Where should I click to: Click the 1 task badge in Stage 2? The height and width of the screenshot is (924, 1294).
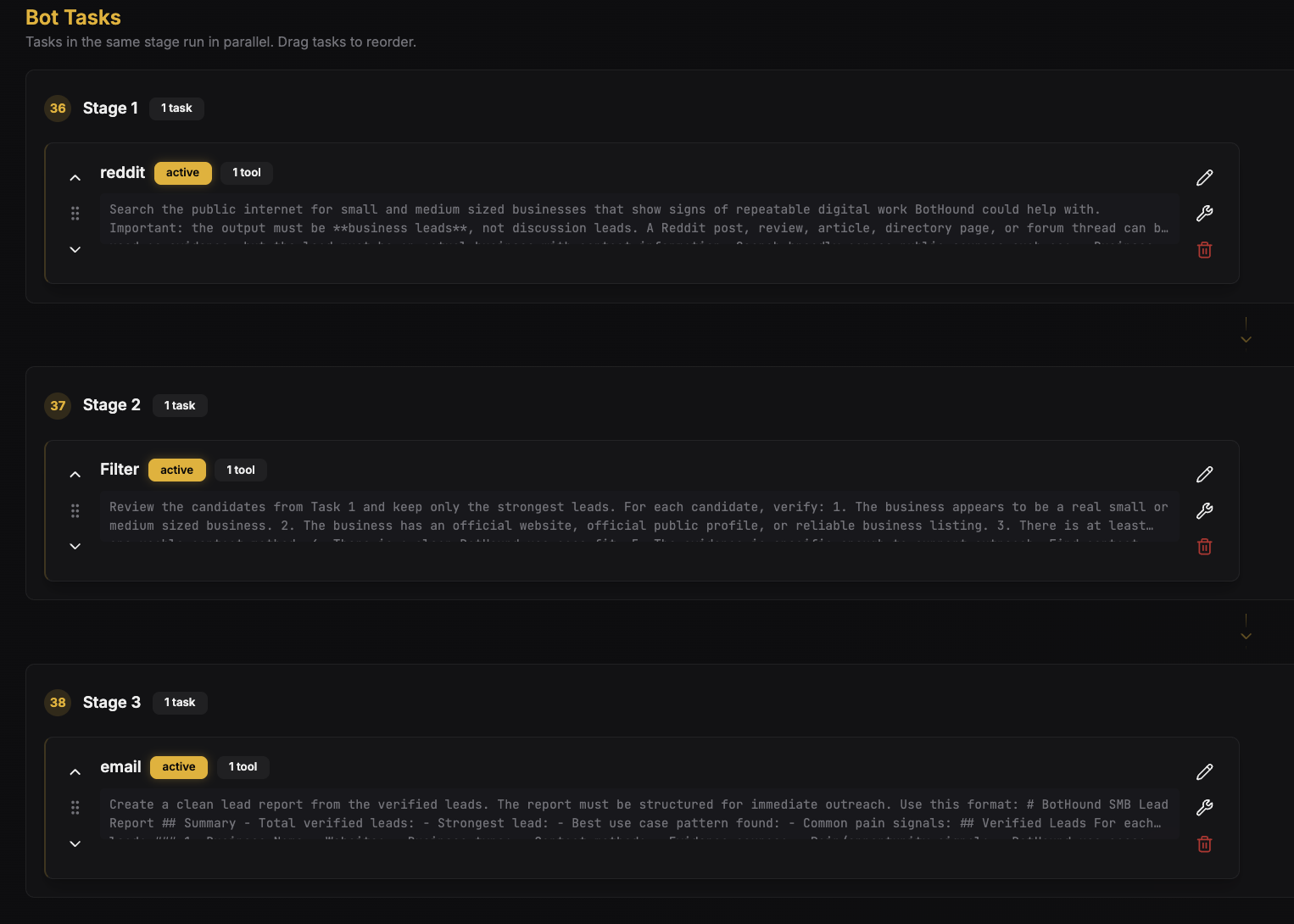[180, 405]
